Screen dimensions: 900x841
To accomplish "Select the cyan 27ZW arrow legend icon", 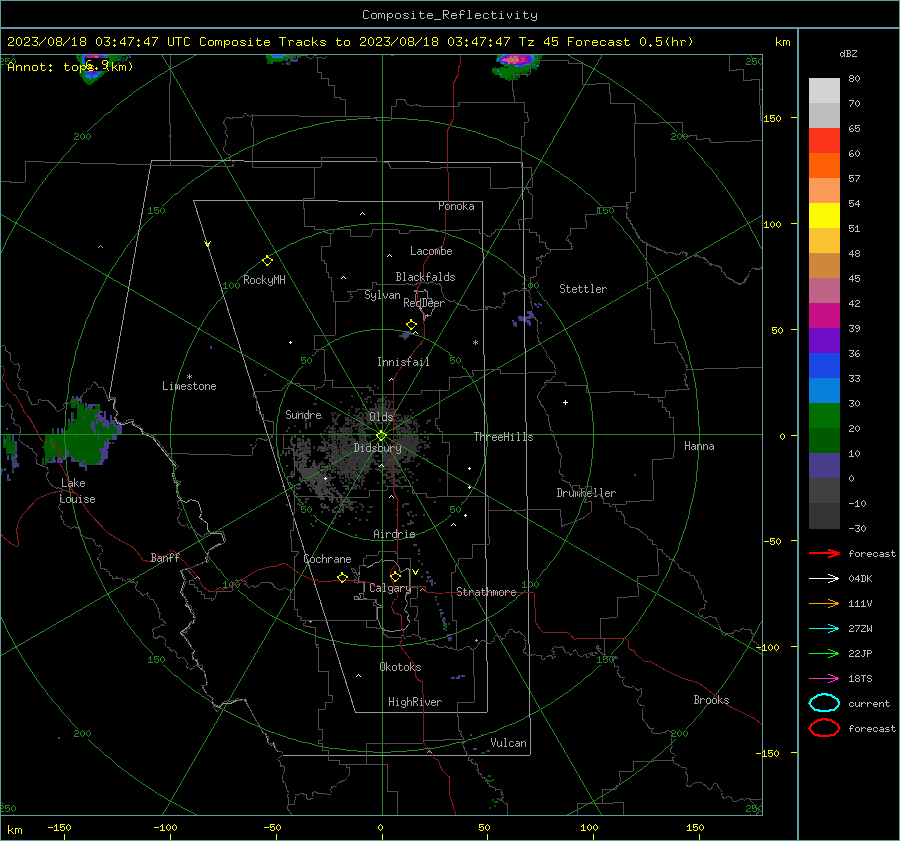I will pyautogui.click(x=824, y=629).
